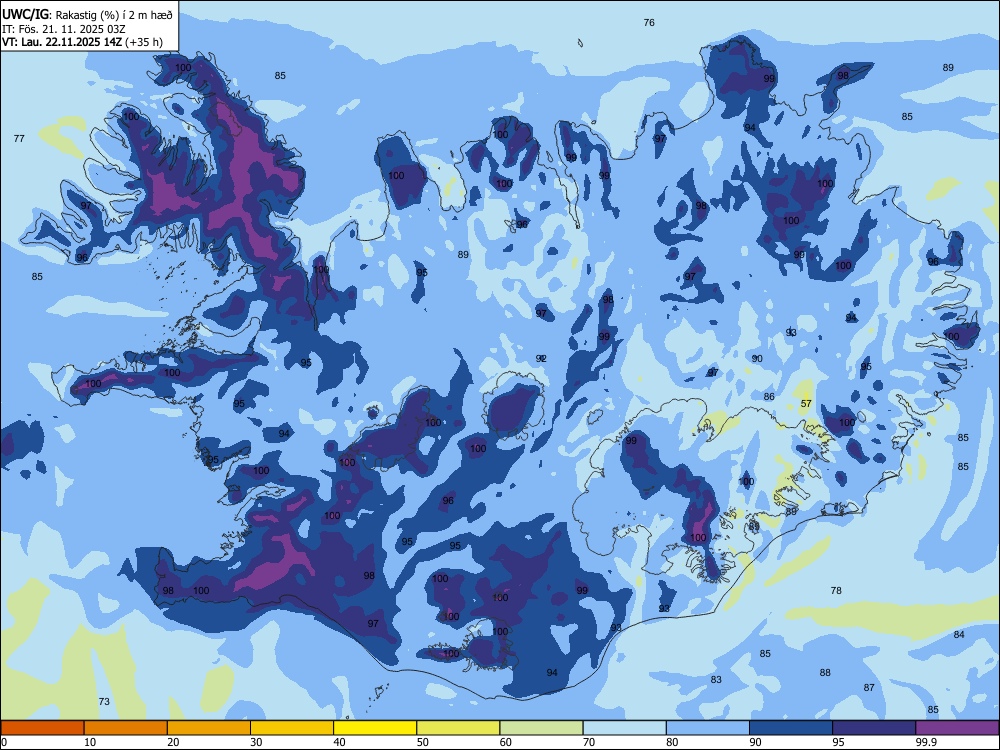The image size is (1000, 750).
Task: Click the 20–30 light orange legend swatch
Action: [209, 728]
